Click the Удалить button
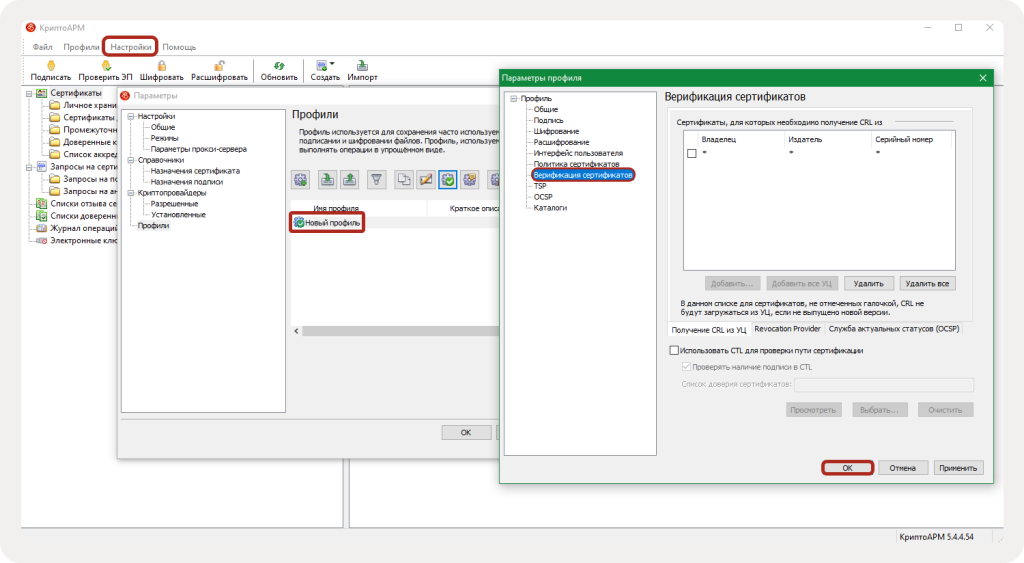This screenshot has height=563, width=1024. pyautogui.click(x=868, y=283)
